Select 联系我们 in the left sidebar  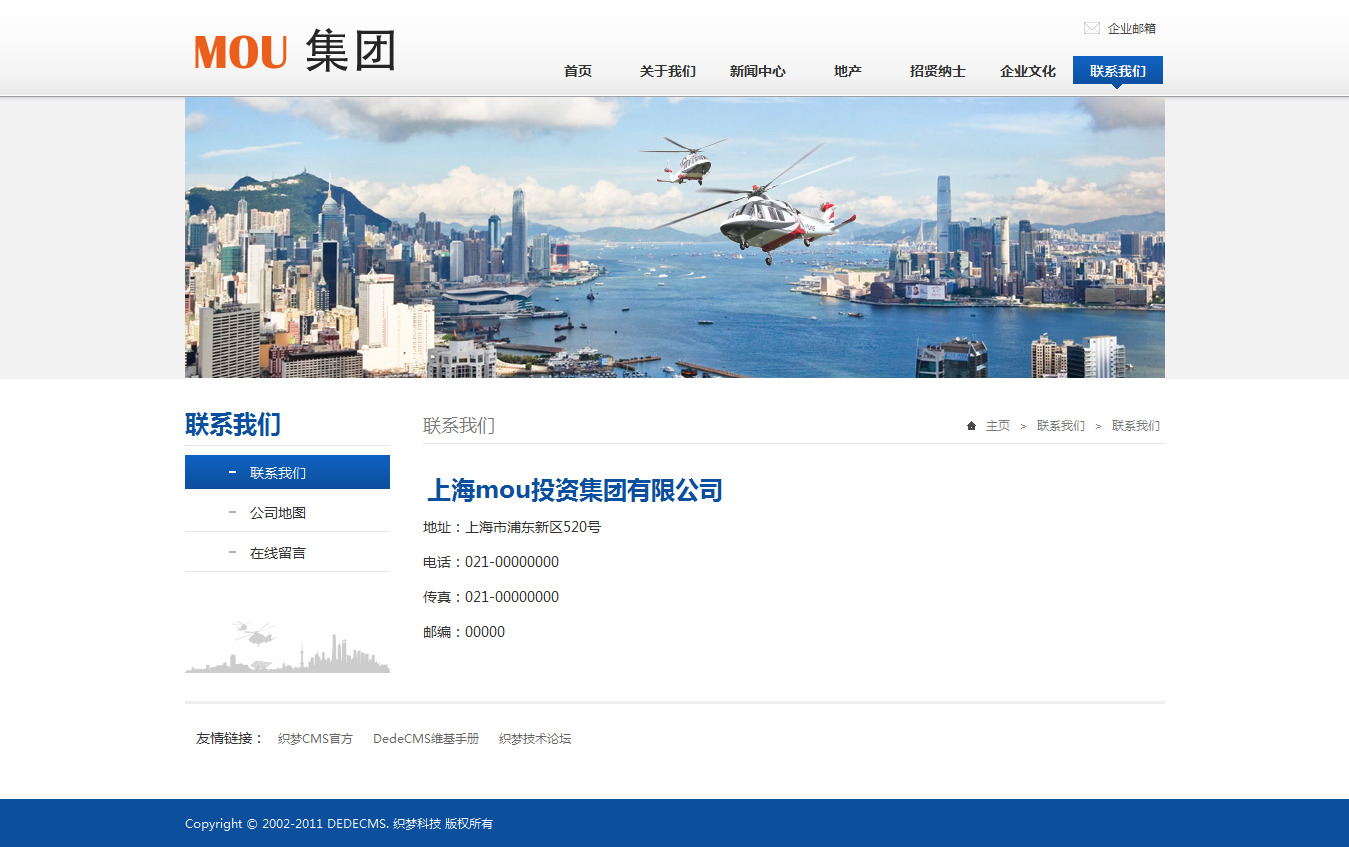[278, 473]
